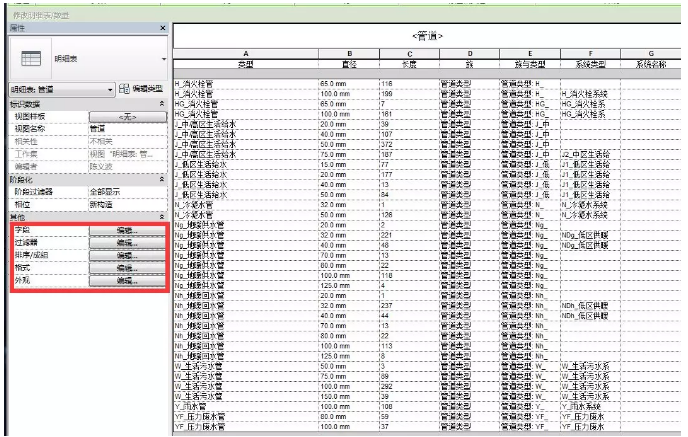This screenshot has height=437, width=688.
Task: Click the system type cell Y_雨水系统
Action: pyautogui.click(x=591, y=407)
